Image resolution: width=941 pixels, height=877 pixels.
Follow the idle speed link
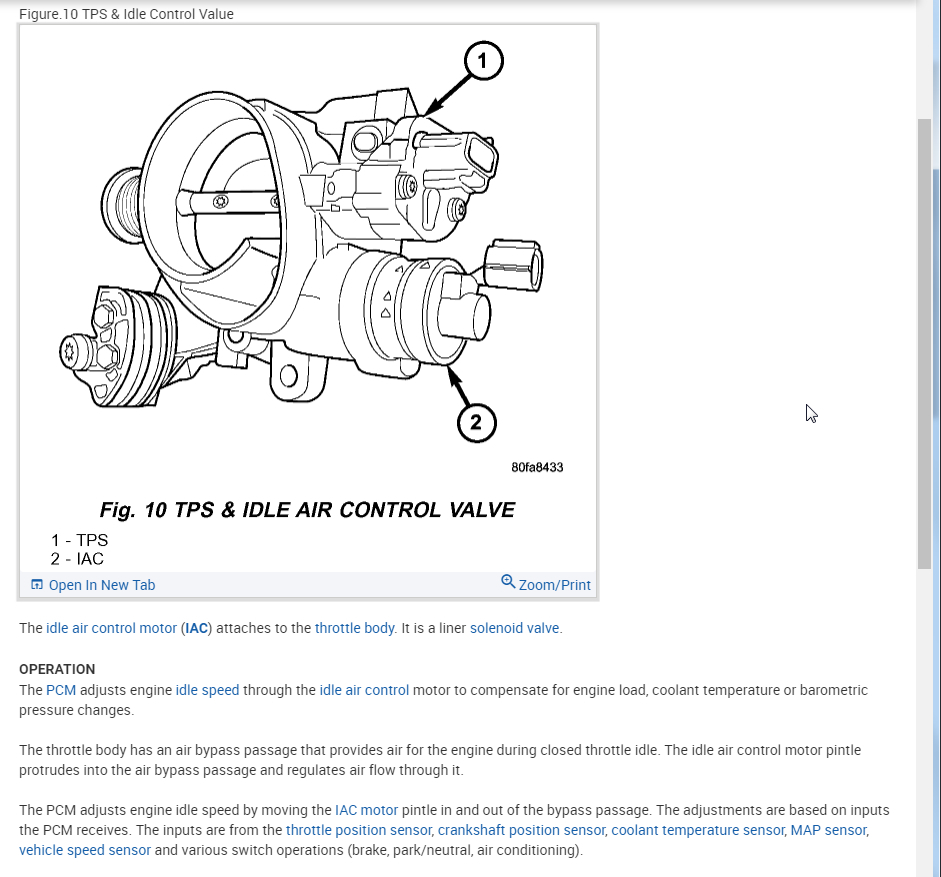(207, 690)
